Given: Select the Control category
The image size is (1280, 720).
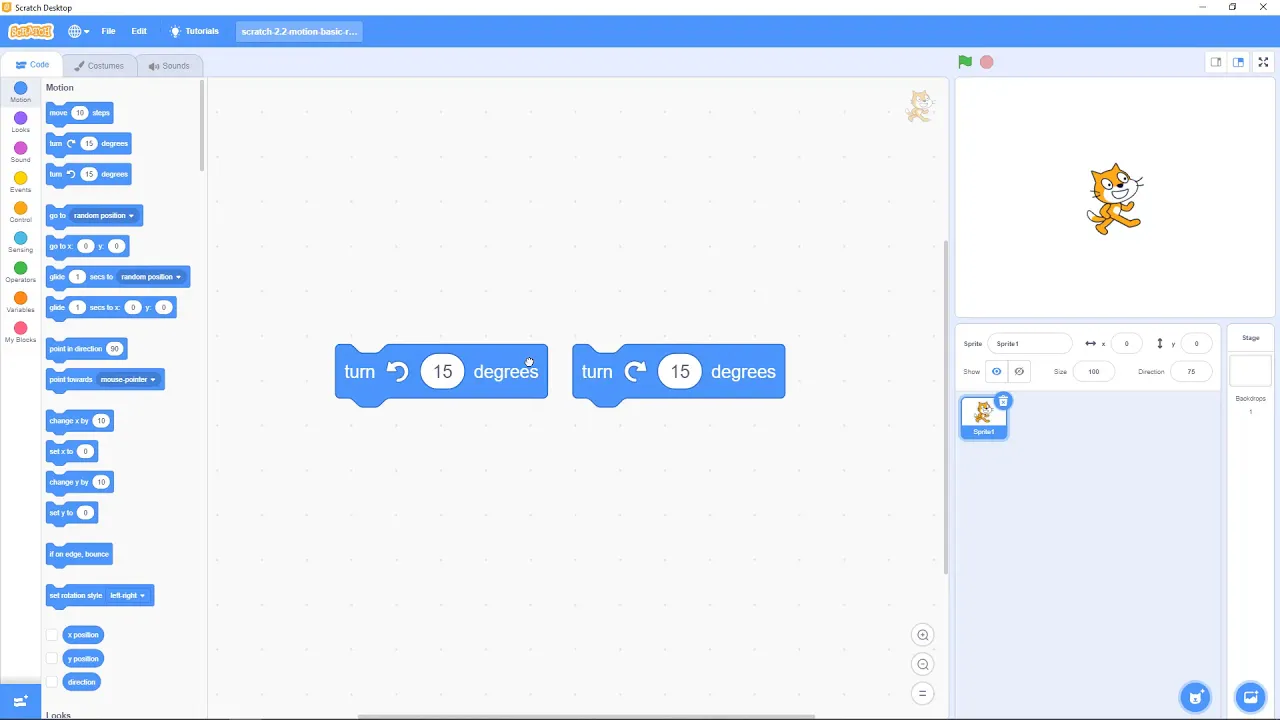Looking at the screenshot, I should coord(20,213).
